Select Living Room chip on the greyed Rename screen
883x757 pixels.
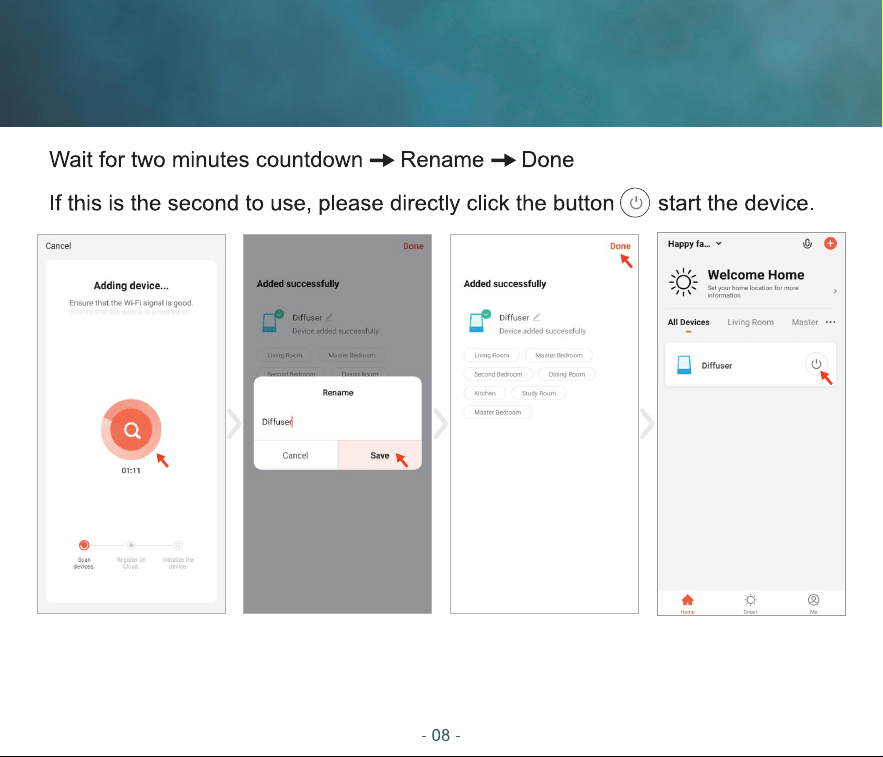[284, 355]
